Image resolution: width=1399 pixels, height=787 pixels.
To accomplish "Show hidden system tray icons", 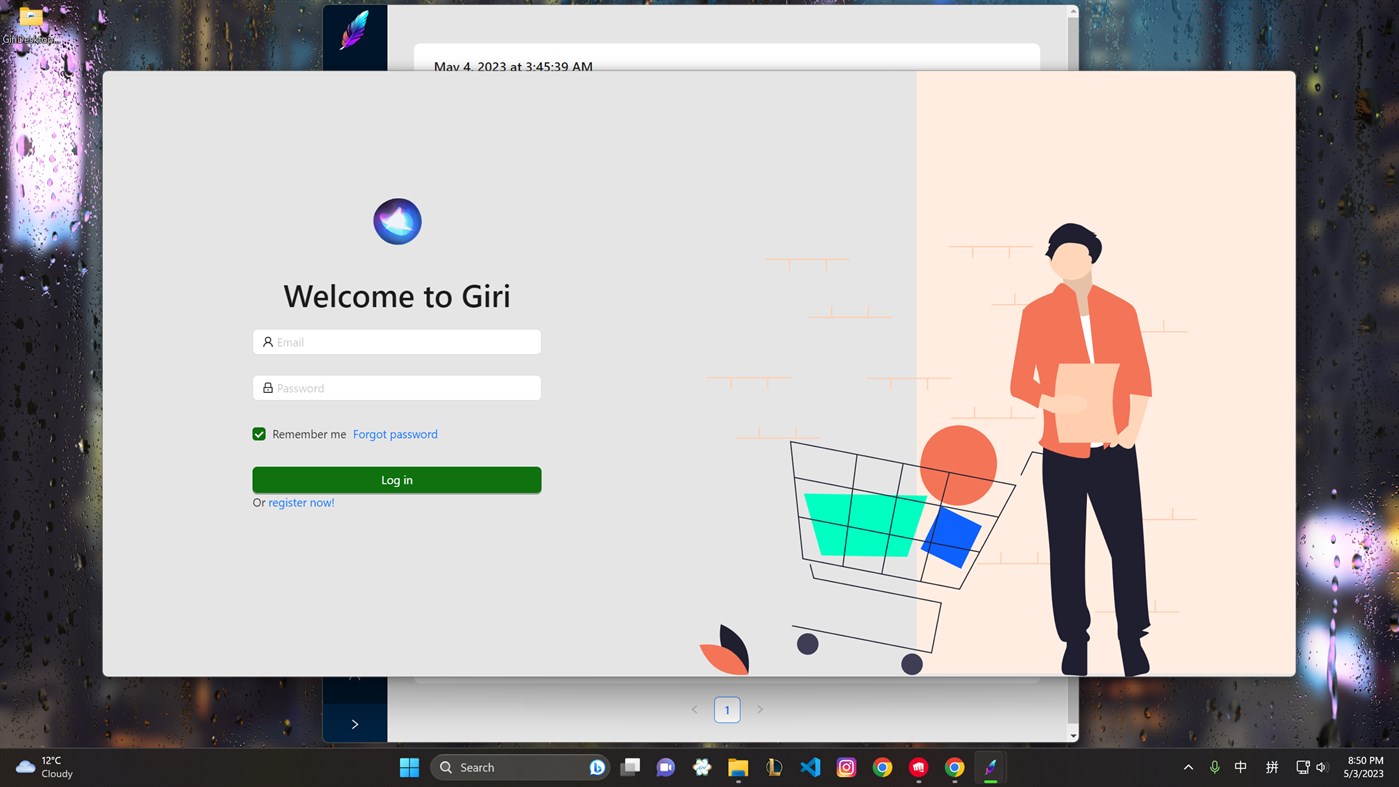I will point(1188,767).
